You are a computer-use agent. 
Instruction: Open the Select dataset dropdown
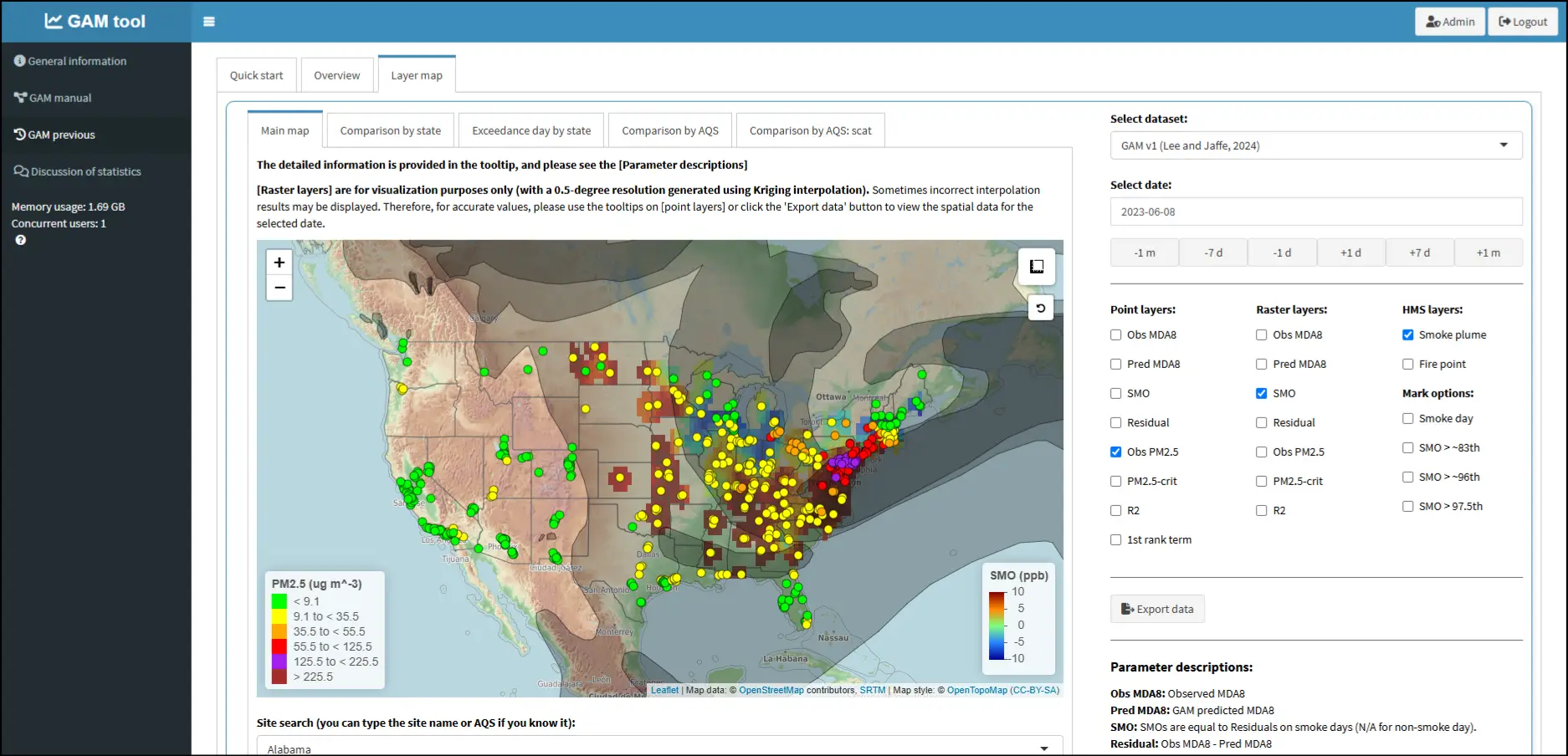1315,146
